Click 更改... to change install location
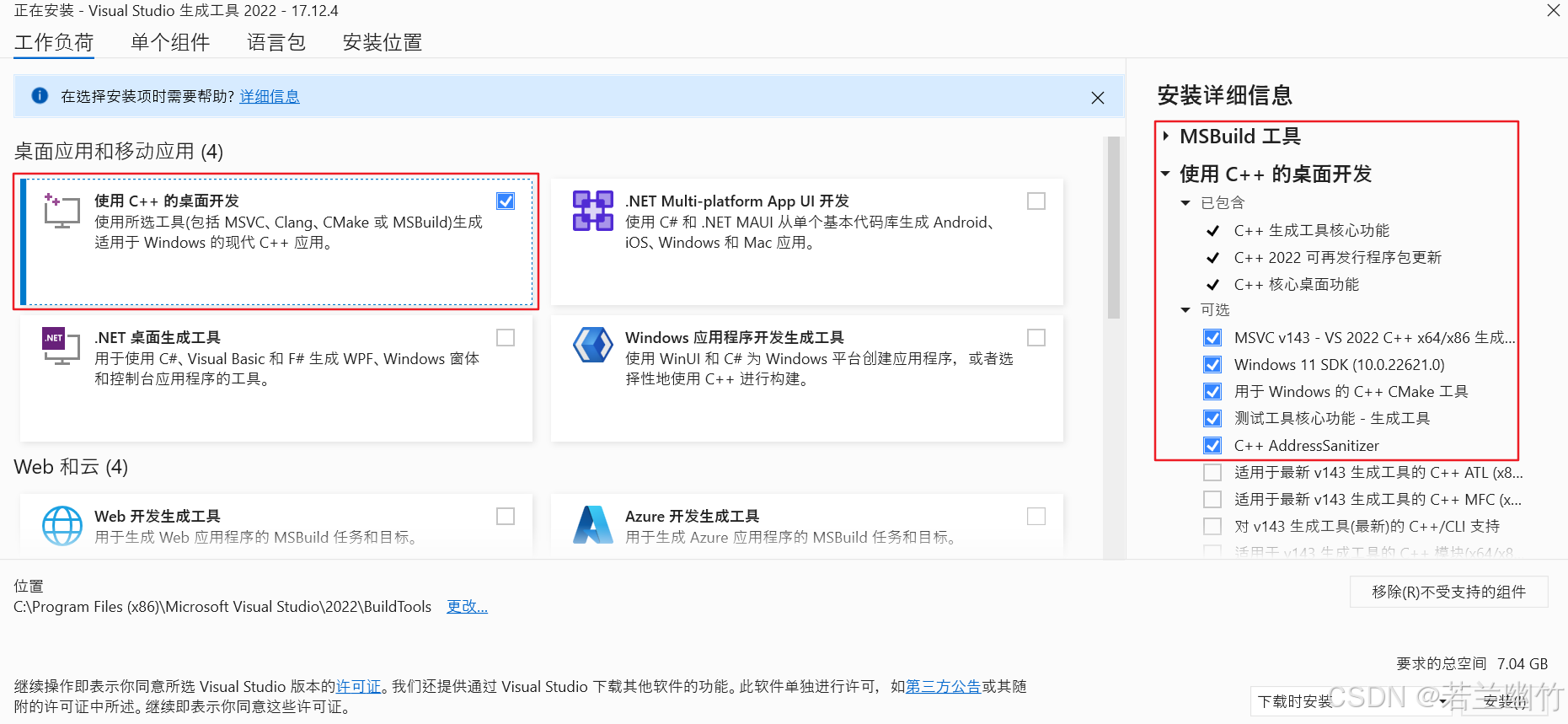 467,606
